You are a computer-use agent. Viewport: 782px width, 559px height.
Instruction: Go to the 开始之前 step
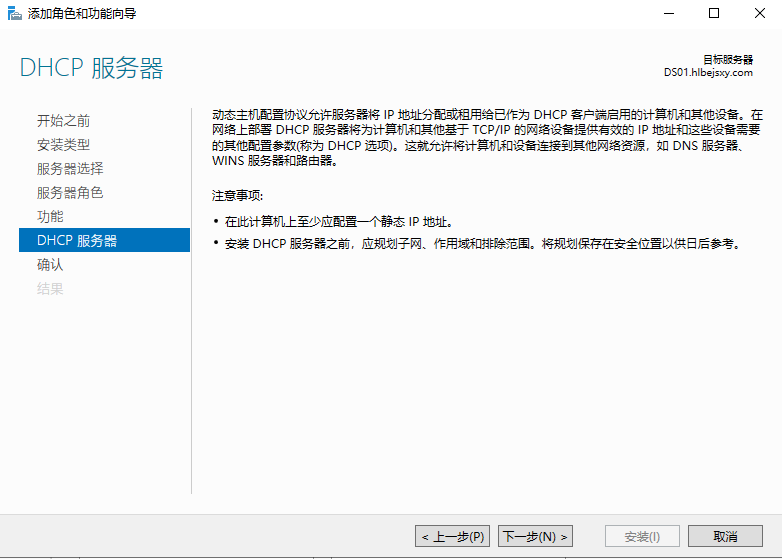coord(63,121)
